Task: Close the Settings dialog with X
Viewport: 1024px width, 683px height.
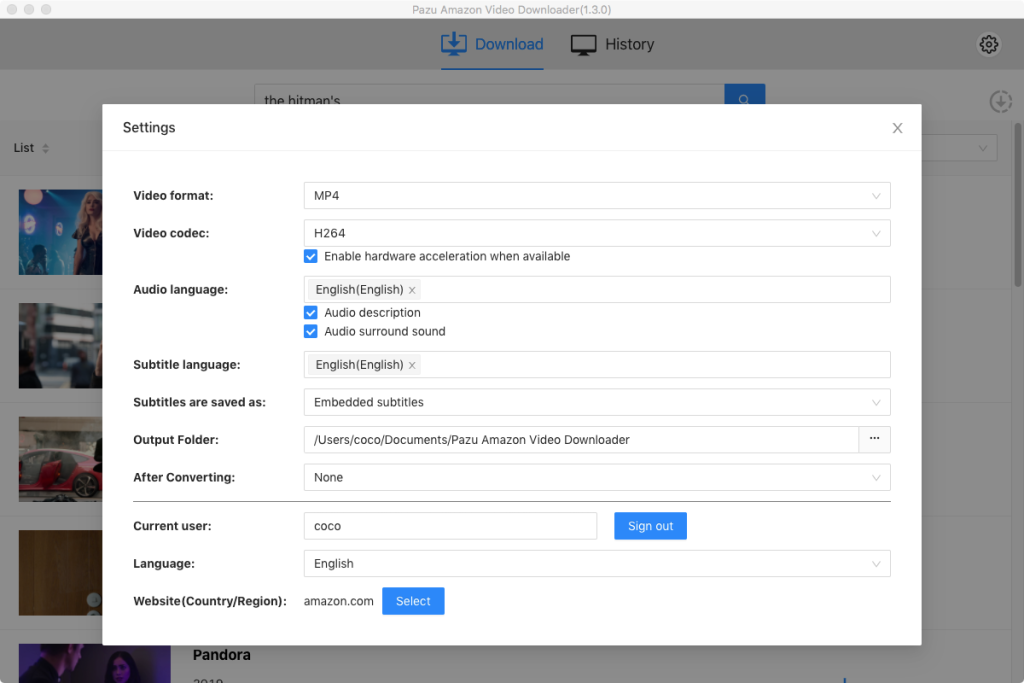Action: pos(897,128)
